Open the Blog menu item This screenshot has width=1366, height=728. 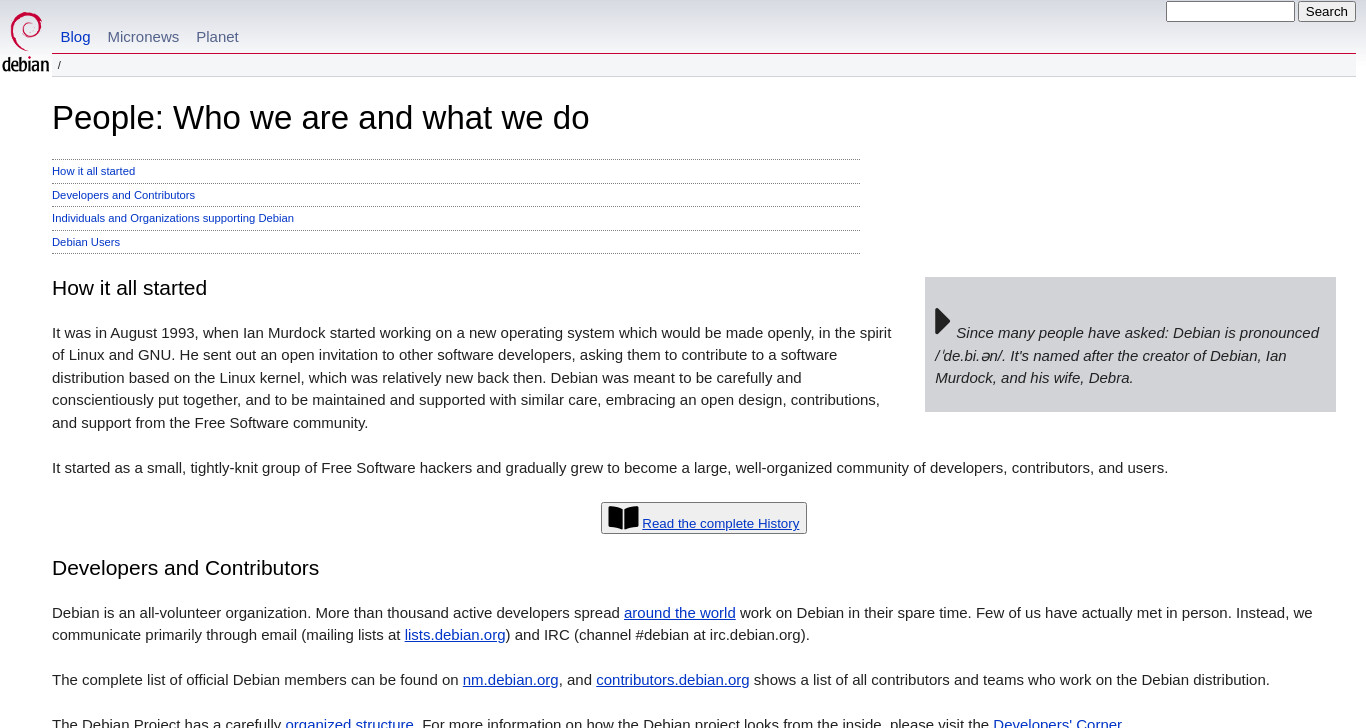75,37
